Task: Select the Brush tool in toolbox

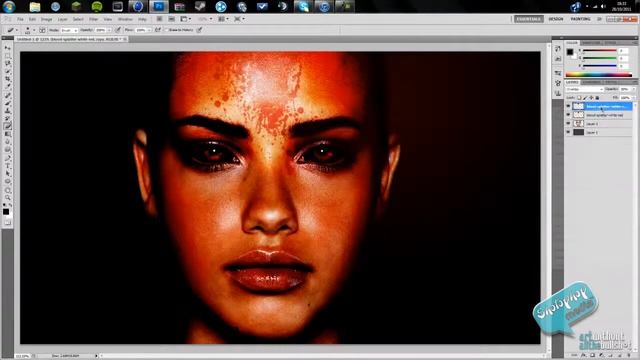Action: tap(8, 103)
